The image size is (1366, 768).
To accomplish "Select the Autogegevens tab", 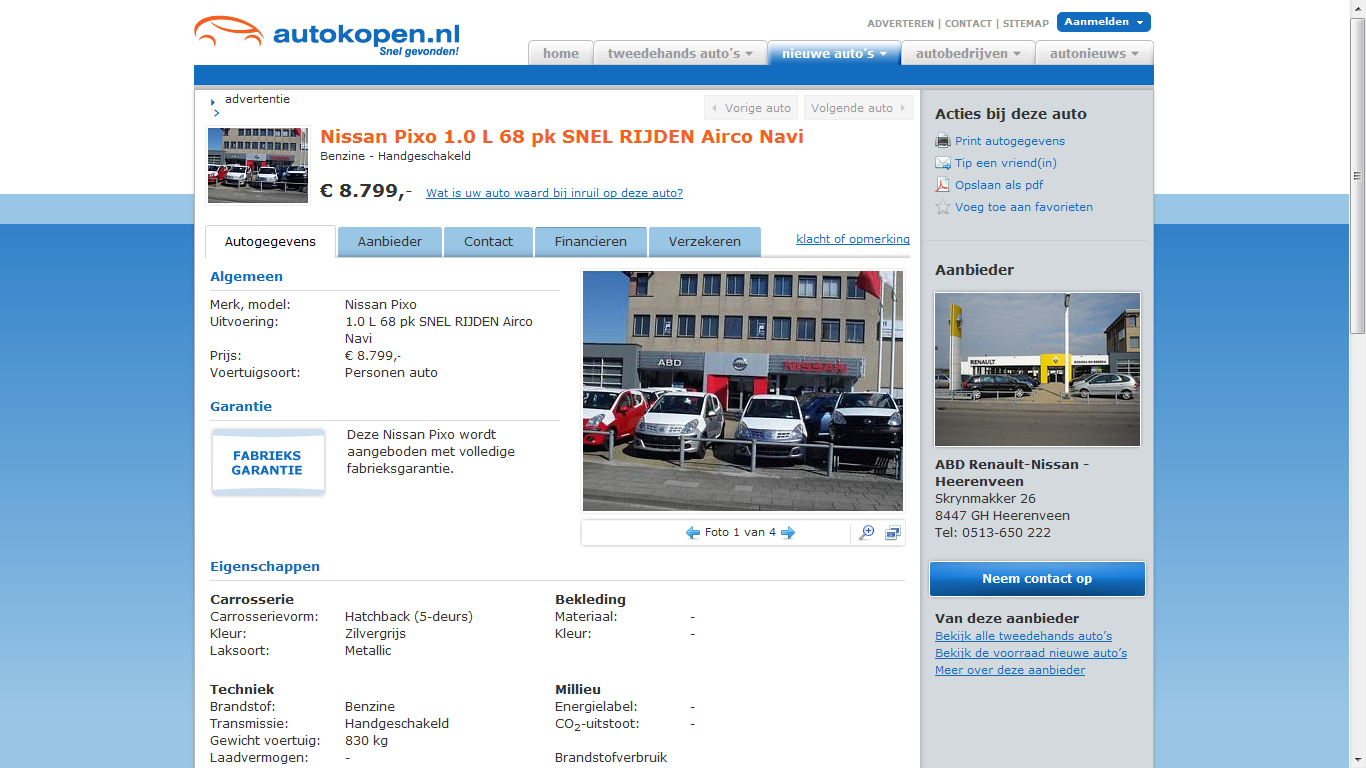I will click(270, 242).
